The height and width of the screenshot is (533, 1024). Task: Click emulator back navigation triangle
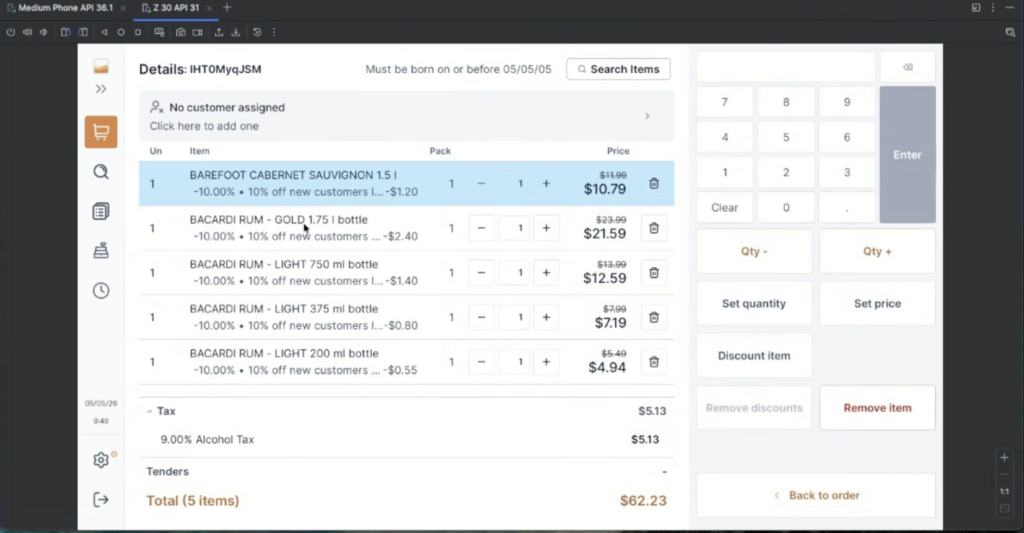click(x=104, y=32)
